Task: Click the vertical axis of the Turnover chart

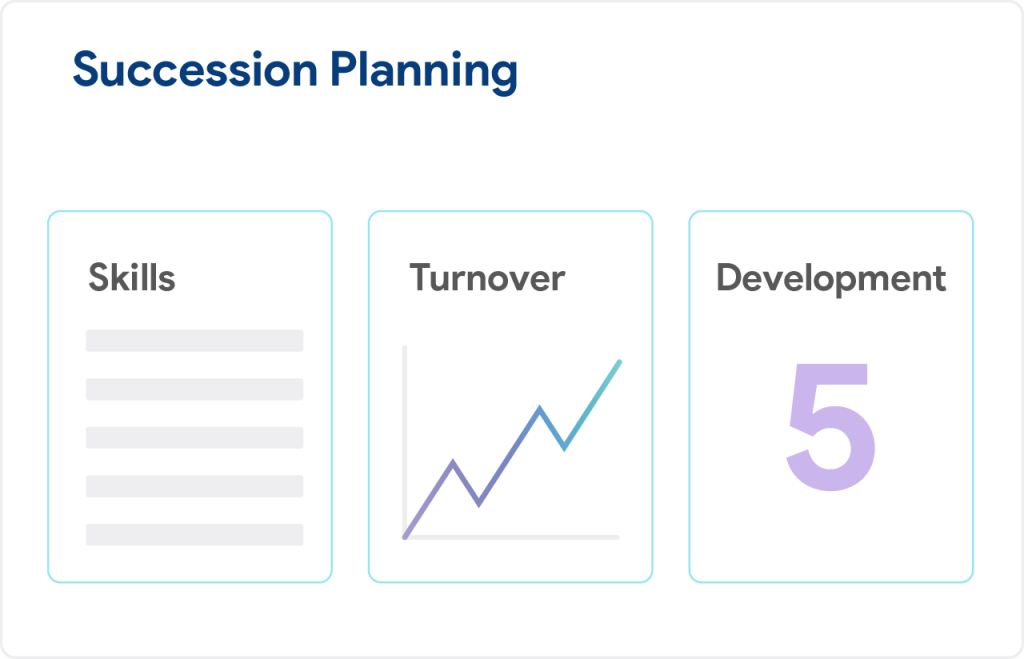Action: (405, 441)
